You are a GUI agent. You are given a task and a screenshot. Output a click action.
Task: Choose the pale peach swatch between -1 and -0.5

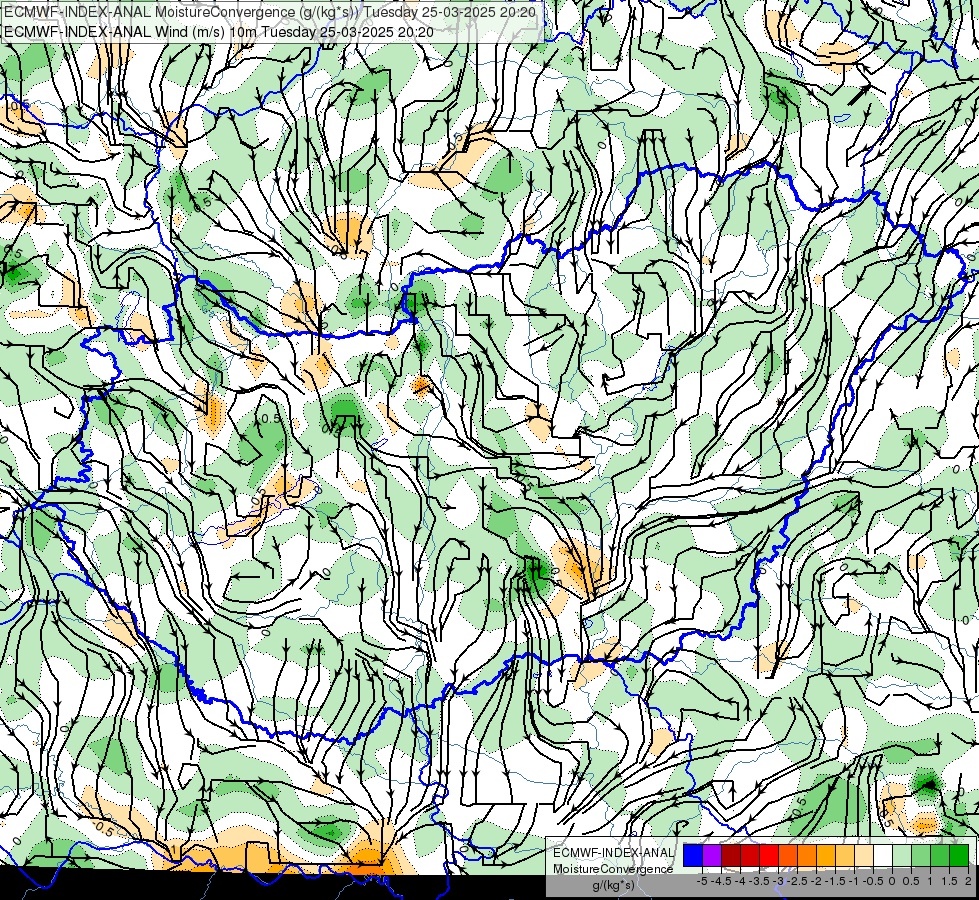coord(864,855)
